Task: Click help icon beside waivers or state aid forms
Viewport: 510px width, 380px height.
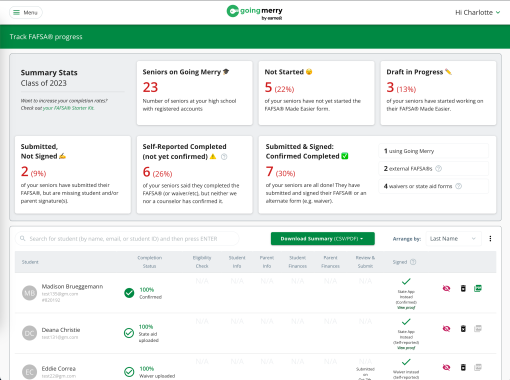Action: [459, 186]
